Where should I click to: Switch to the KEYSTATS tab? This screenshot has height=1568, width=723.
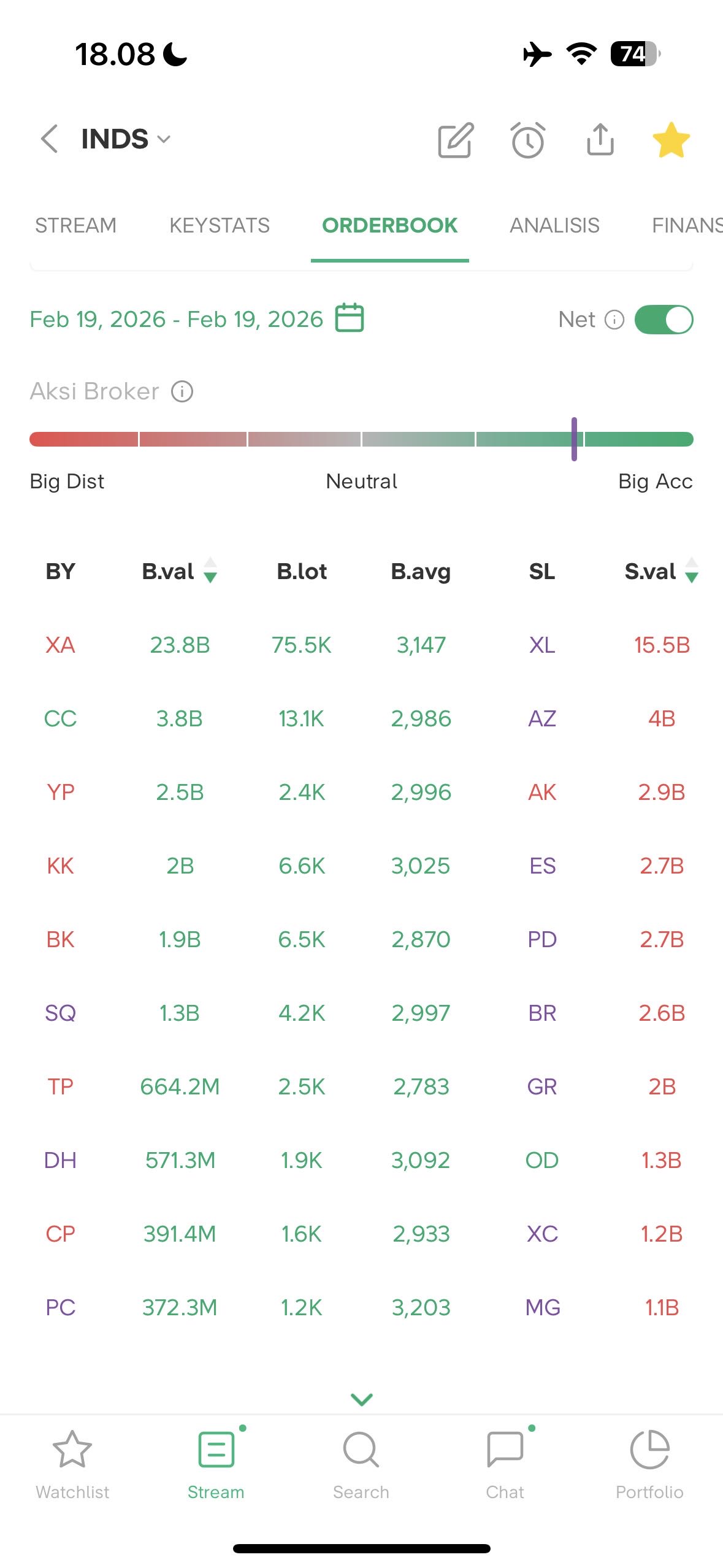[220, 226]
